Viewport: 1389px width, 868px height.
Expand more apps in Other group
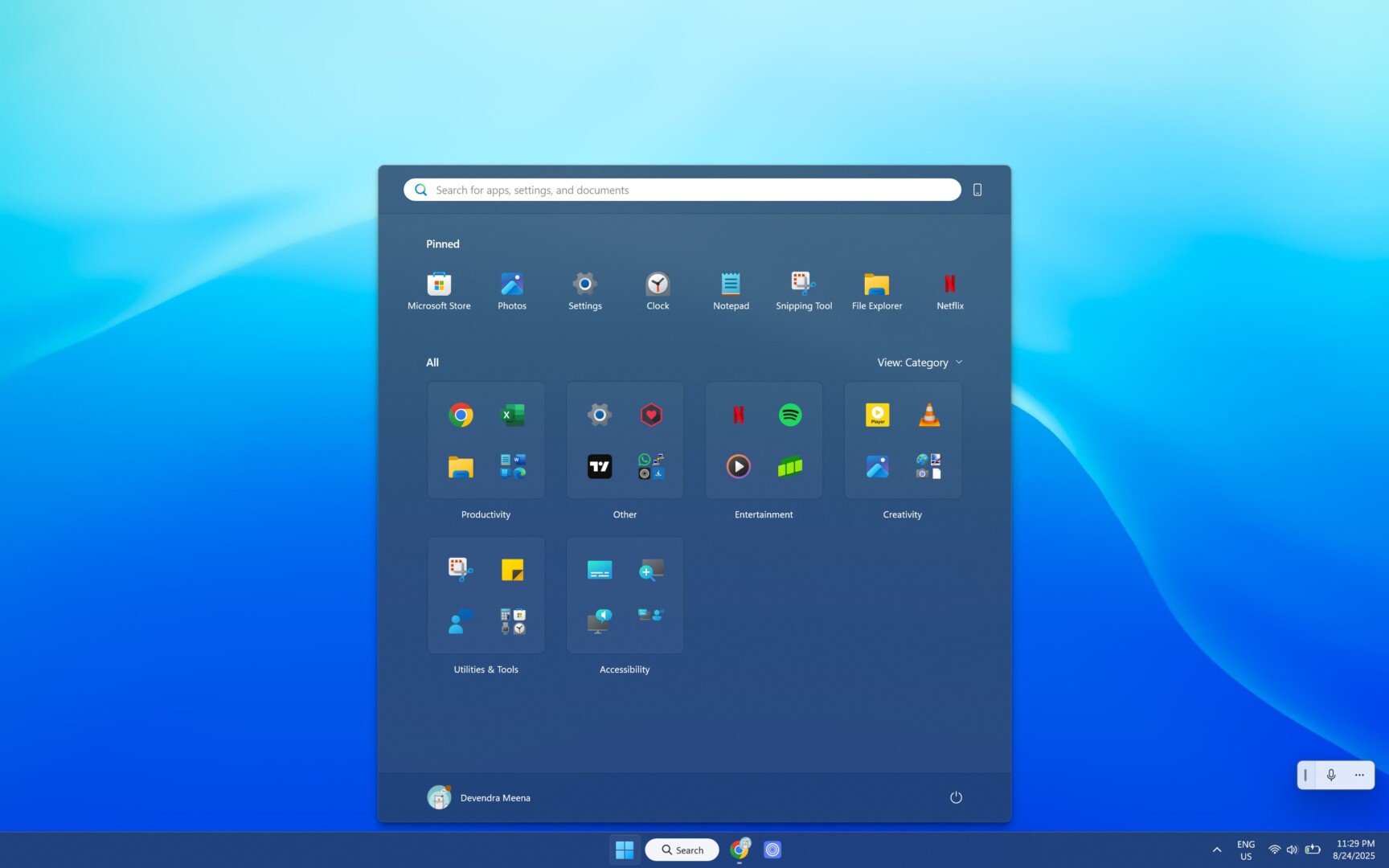(651, 466)
